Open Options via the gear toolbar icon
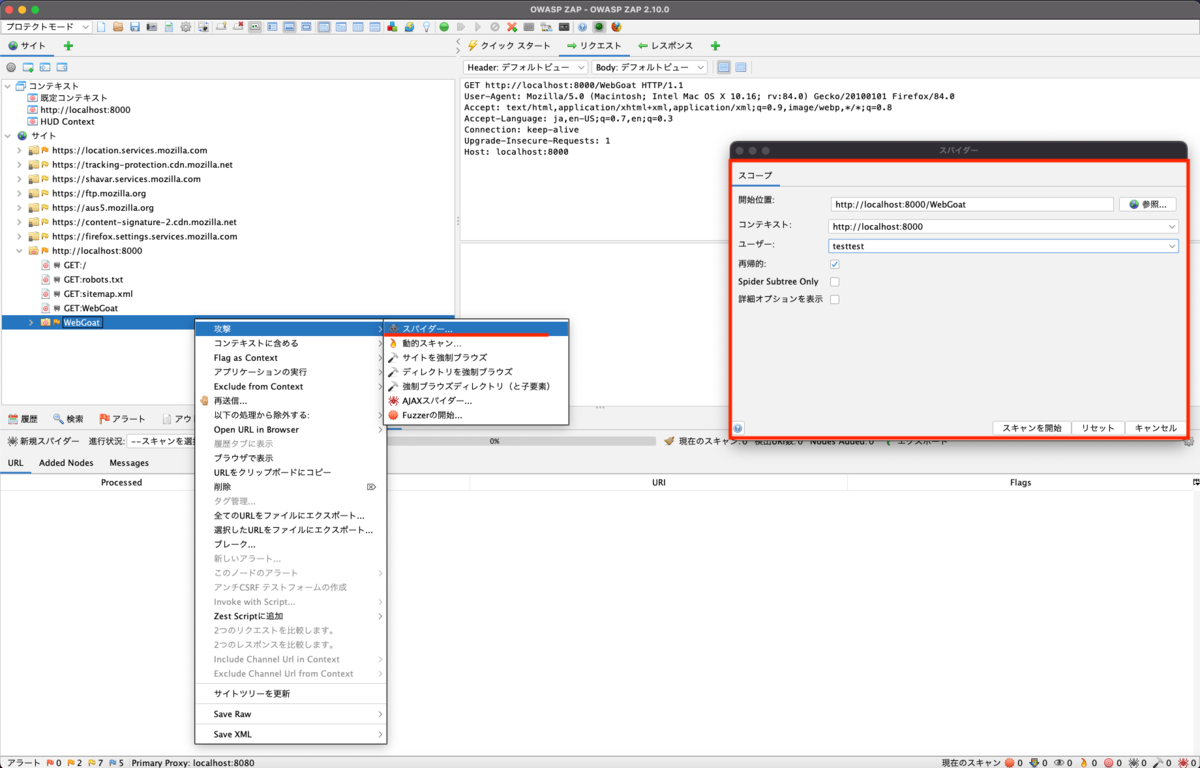The width and height of the screenshot is (1200, 768). click(x=185, y=27)
